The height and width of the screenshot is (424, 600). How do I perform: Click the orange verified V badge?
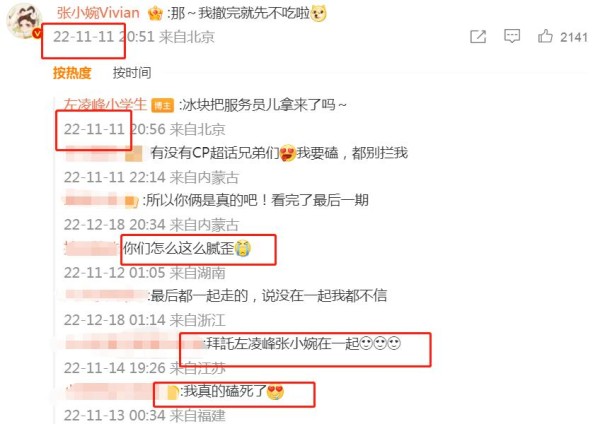point(37,34)
